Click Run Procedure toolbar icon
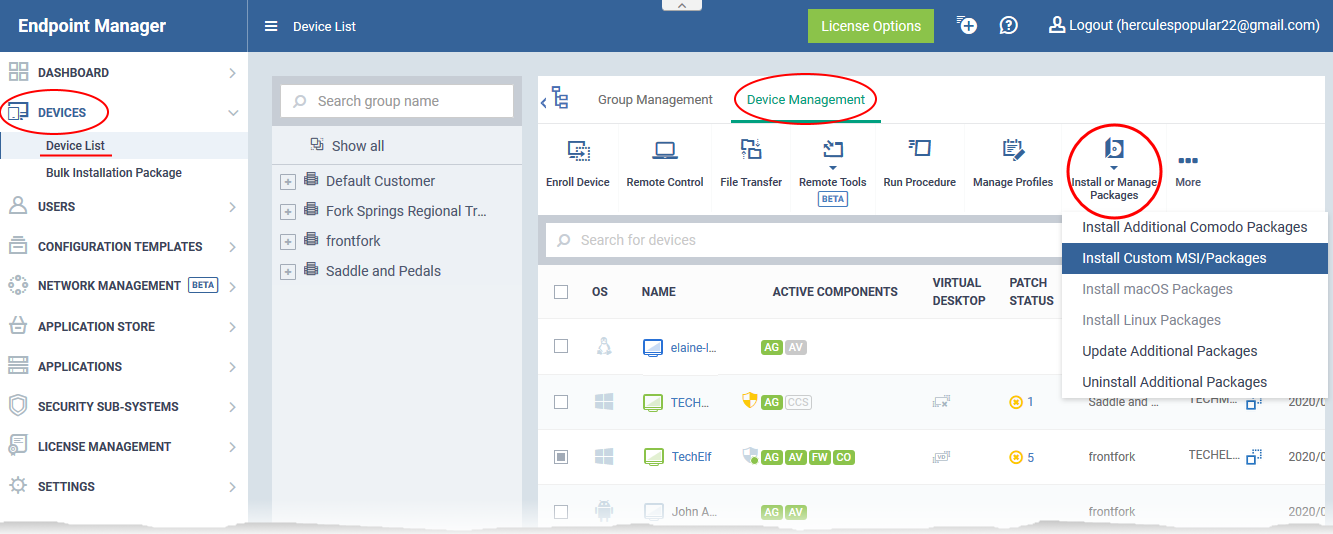Screen dimensions: 1333x534 pyautogui.click(x=919, y=149)
